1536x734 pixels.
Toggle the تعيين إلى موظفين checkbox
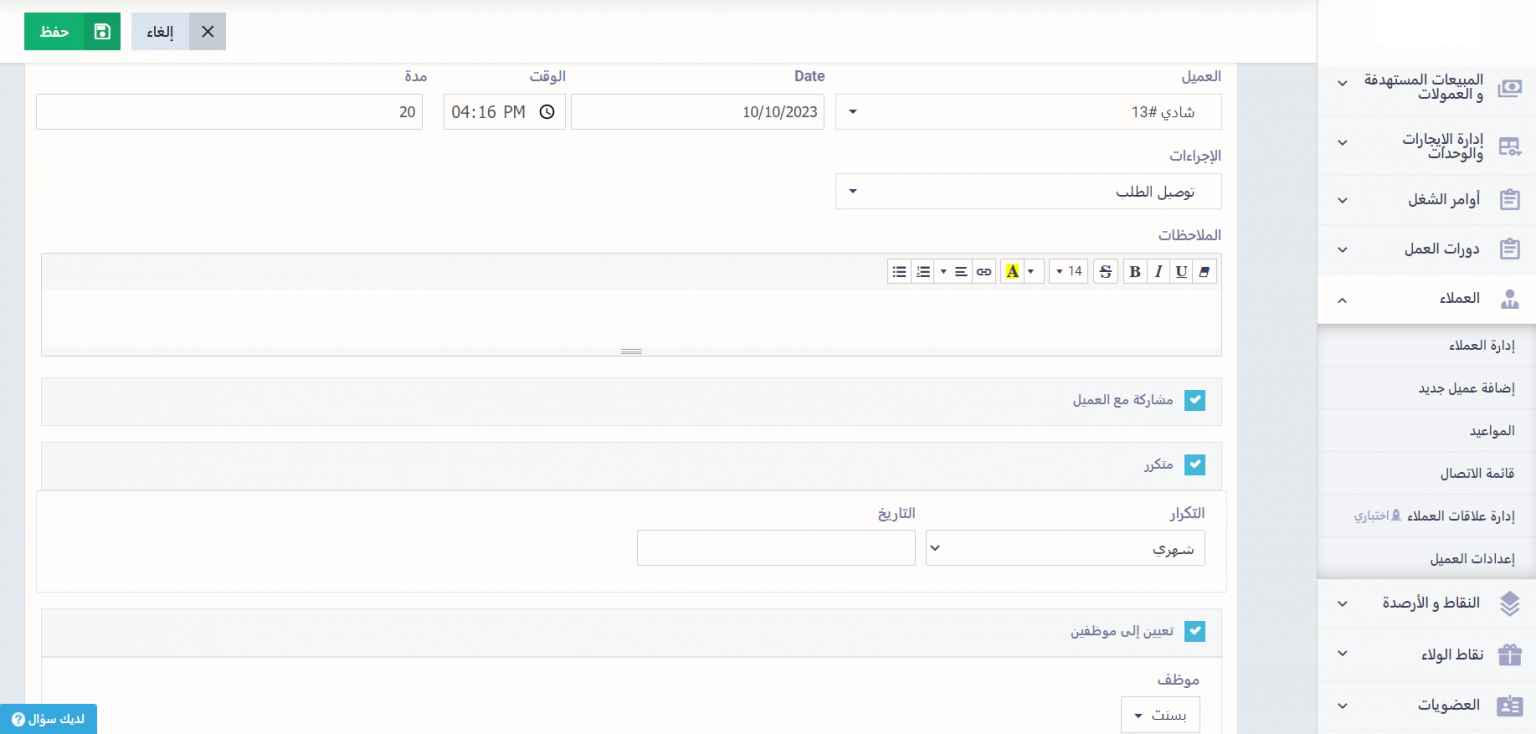pos(1194,631)
